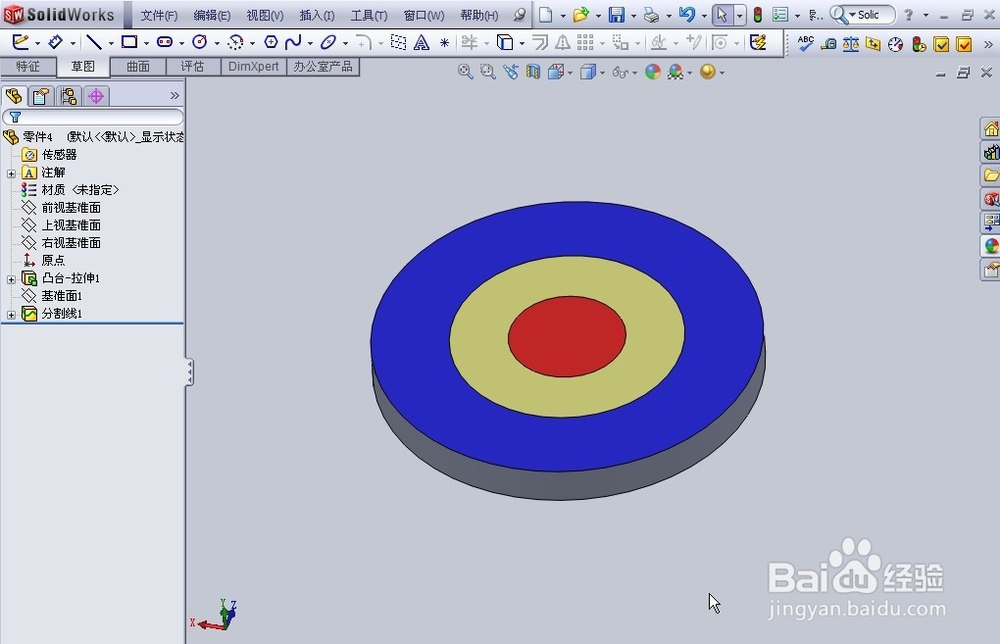Viewport: 1000px width, 644px height.
Task: Click the Undo icon
Action: [687, 15]
